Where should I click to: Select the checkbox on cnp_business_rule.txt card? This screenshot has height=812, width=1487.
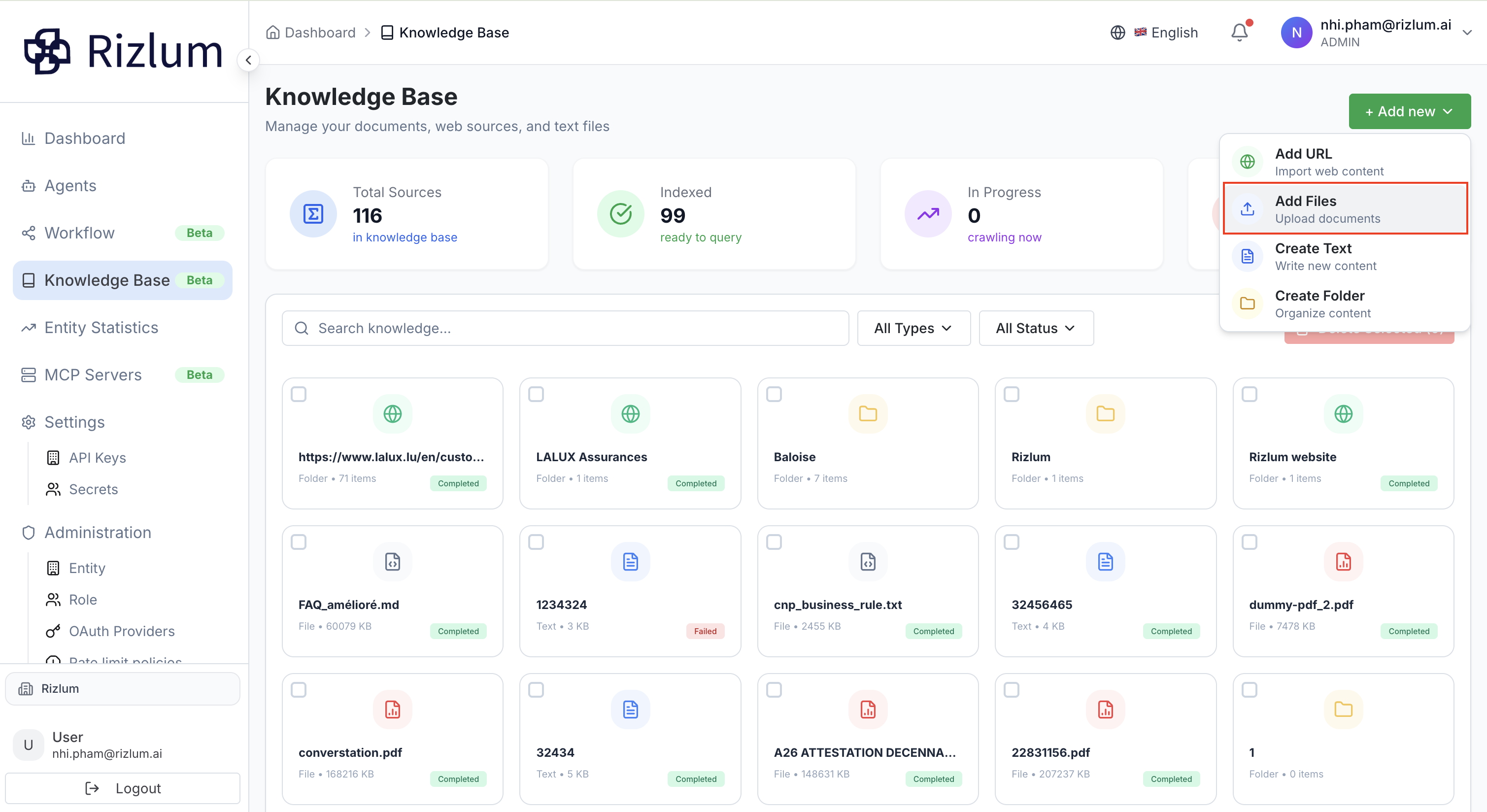pos(774,542)
